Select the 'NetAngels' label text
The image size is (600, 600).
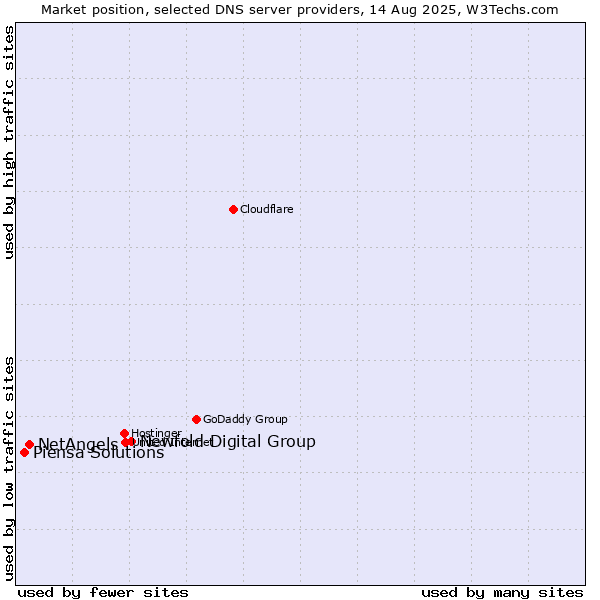[78, 444]
